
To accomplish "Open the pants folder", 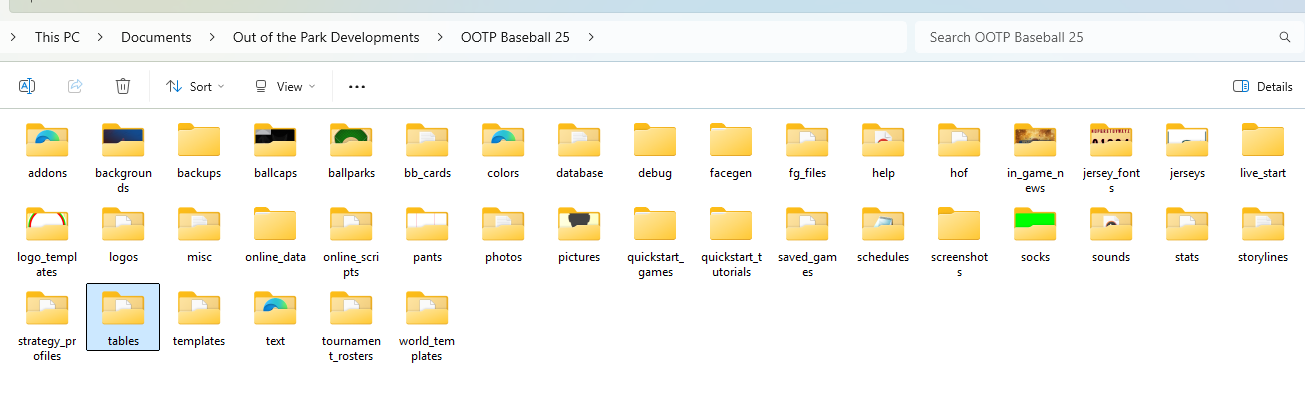I will click(x=427, y=235).
